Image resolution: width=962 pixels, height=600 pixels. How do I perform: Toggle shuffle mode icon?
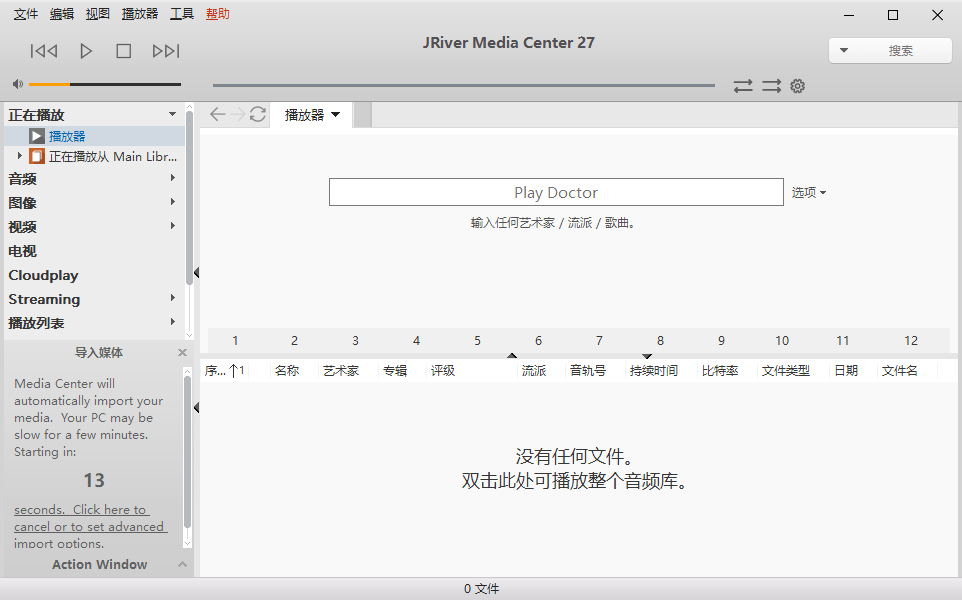click(x=771, y=86)
